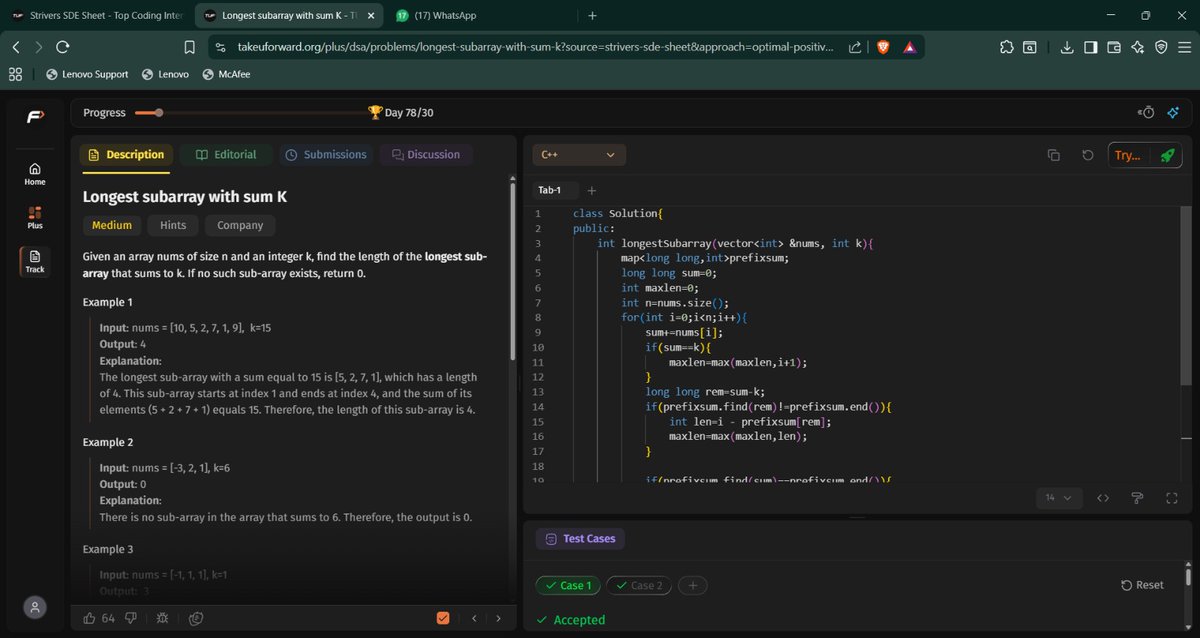Click the Day 78/30 trophy streak

tap(400, 113)
